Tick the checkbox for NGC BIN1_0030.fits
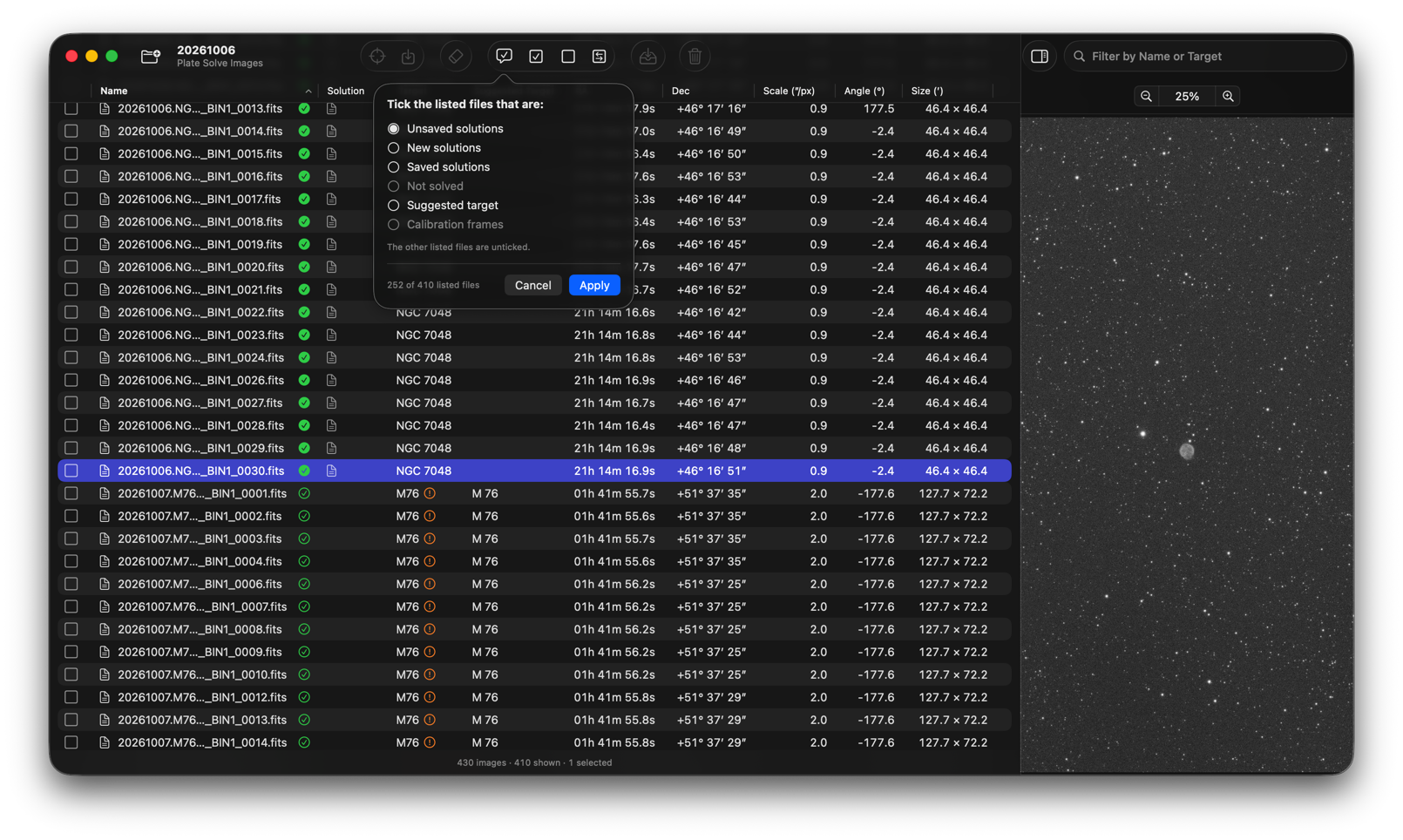Viewport: 1403px width, 840px height. [71, 471]
